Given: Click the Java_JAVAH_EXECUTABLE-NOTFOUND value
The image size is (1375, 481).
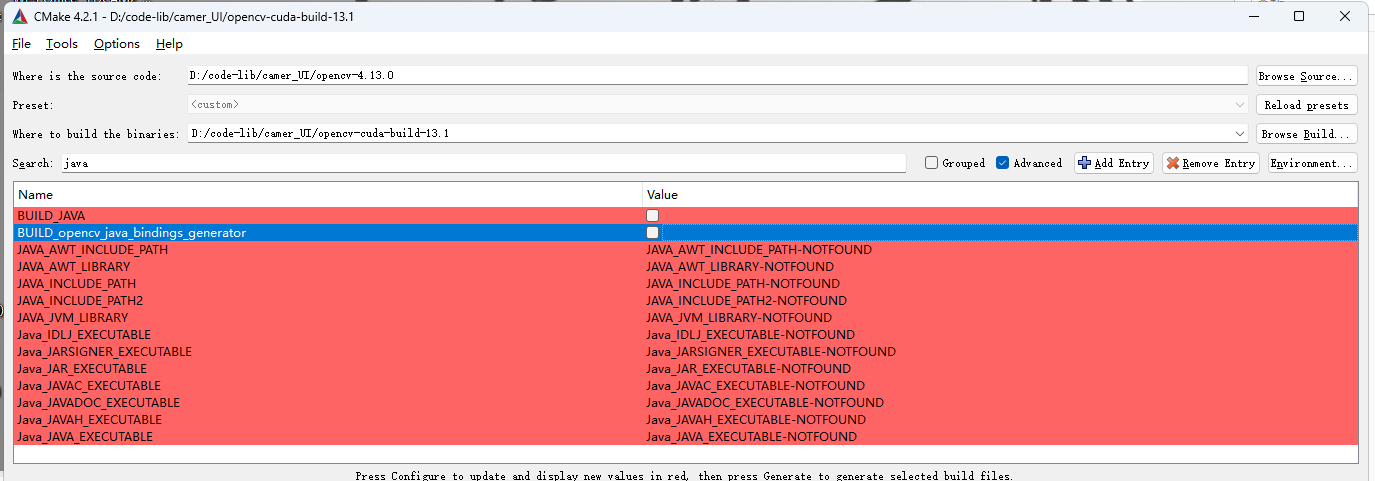Looking at the screenshot, I should tap(756, 420).
